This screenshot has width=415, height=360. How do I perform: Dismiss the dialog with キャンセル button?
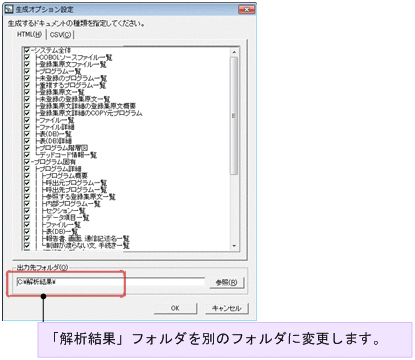pos(227,308)
